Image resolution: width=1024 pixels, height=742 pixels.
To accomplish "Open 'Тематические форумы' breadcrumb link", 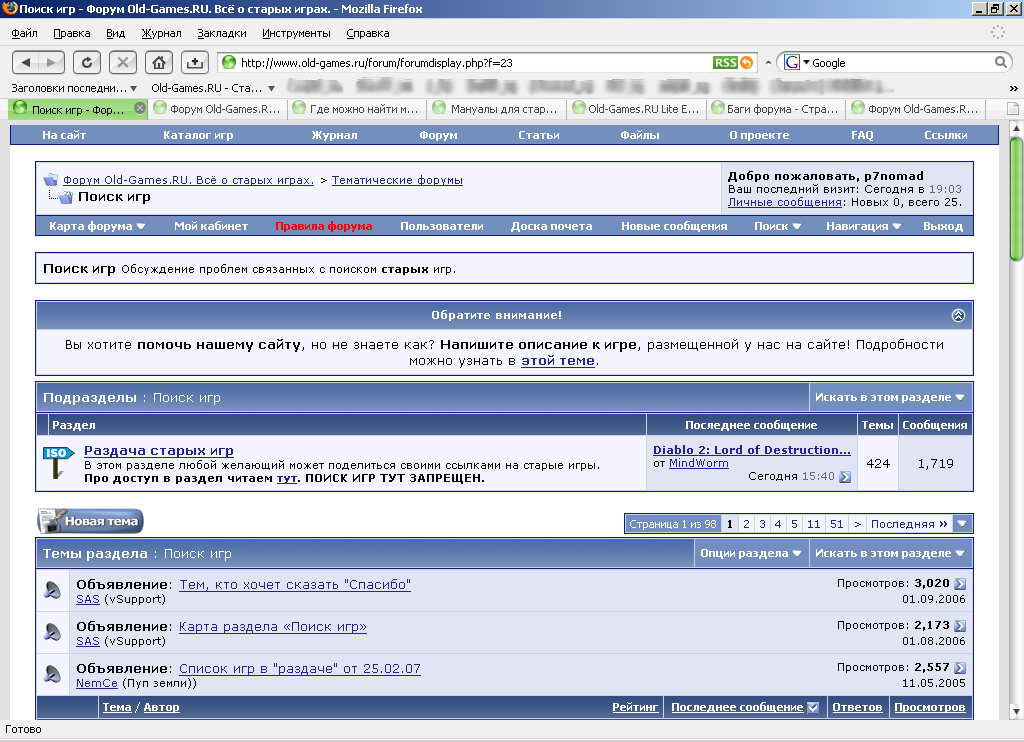I will [x=397, y=180].
